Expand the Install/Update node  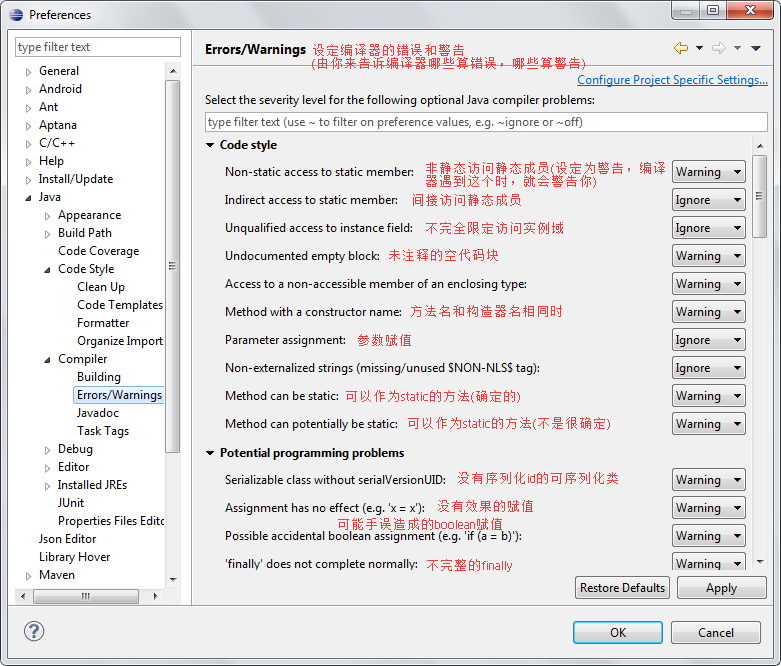click(28, 180)
